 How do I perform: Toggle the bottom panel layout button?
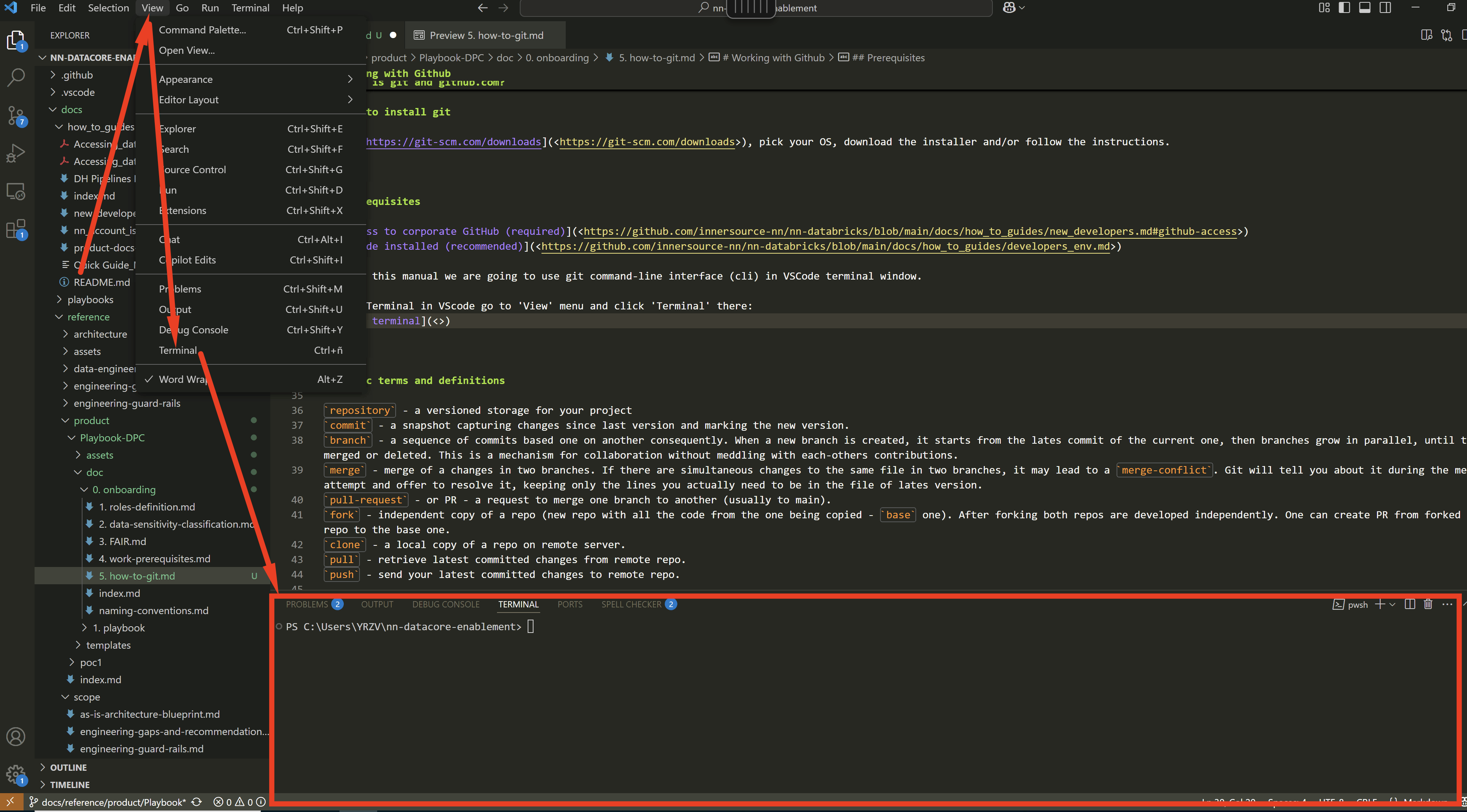coord(1364,8)
